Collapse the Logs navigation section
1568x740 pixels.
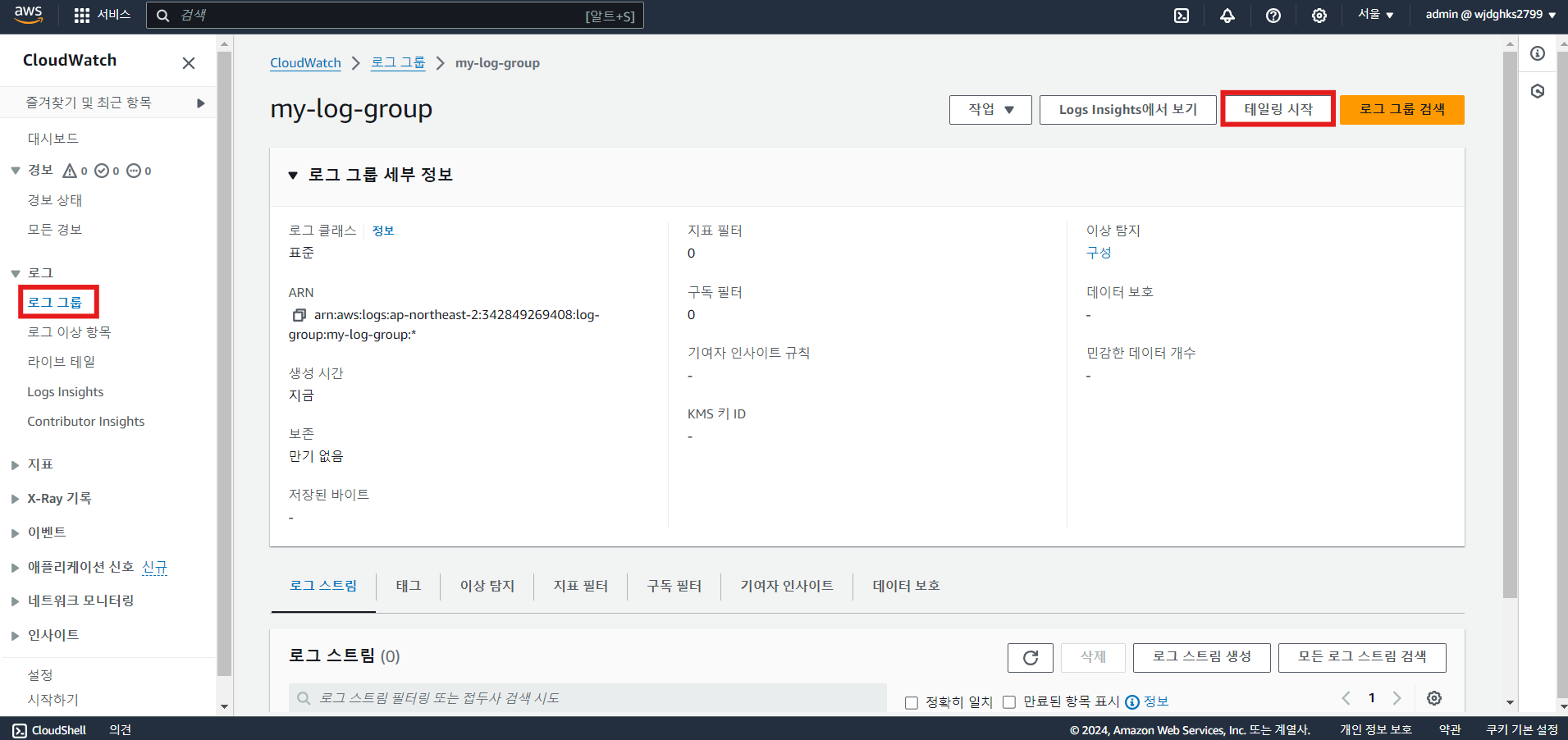[x=16, y=273]
